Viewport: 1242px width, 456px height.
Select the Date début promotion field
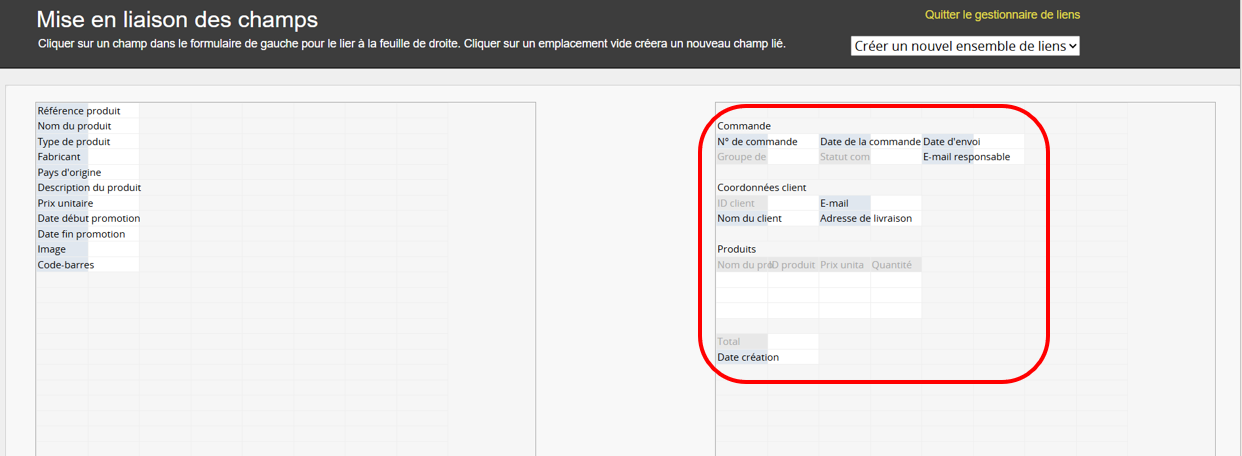[88, 218]
